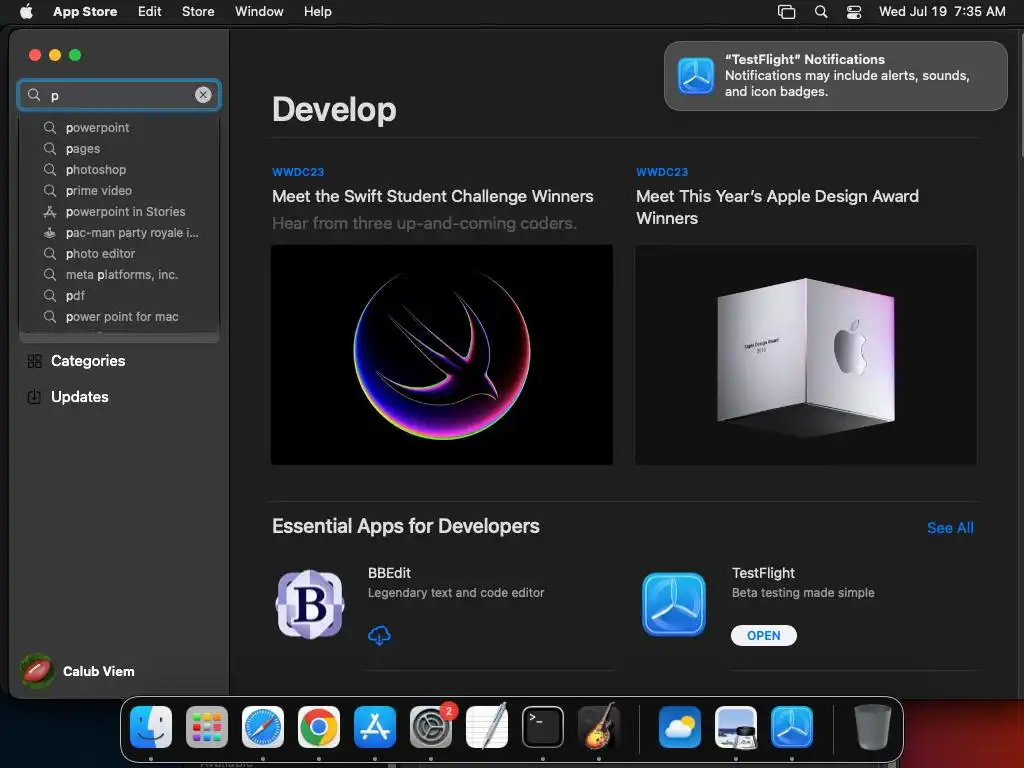Click the TestFlight Notifications banner
The height and width of the screenshot is (768, 1024).
835,76
